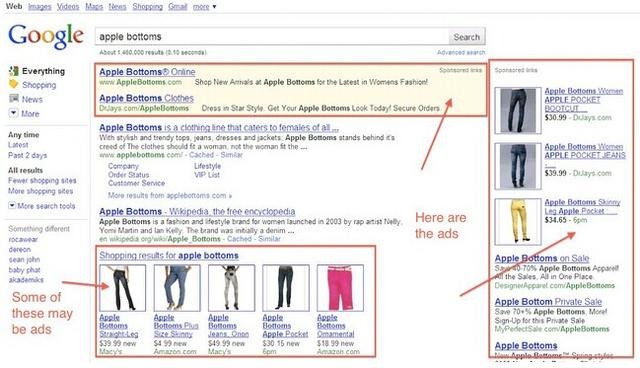Open the Lifestyle sitelink
Image resolution: width=640 pixels, height=368 pixels.
coord(207,166)
